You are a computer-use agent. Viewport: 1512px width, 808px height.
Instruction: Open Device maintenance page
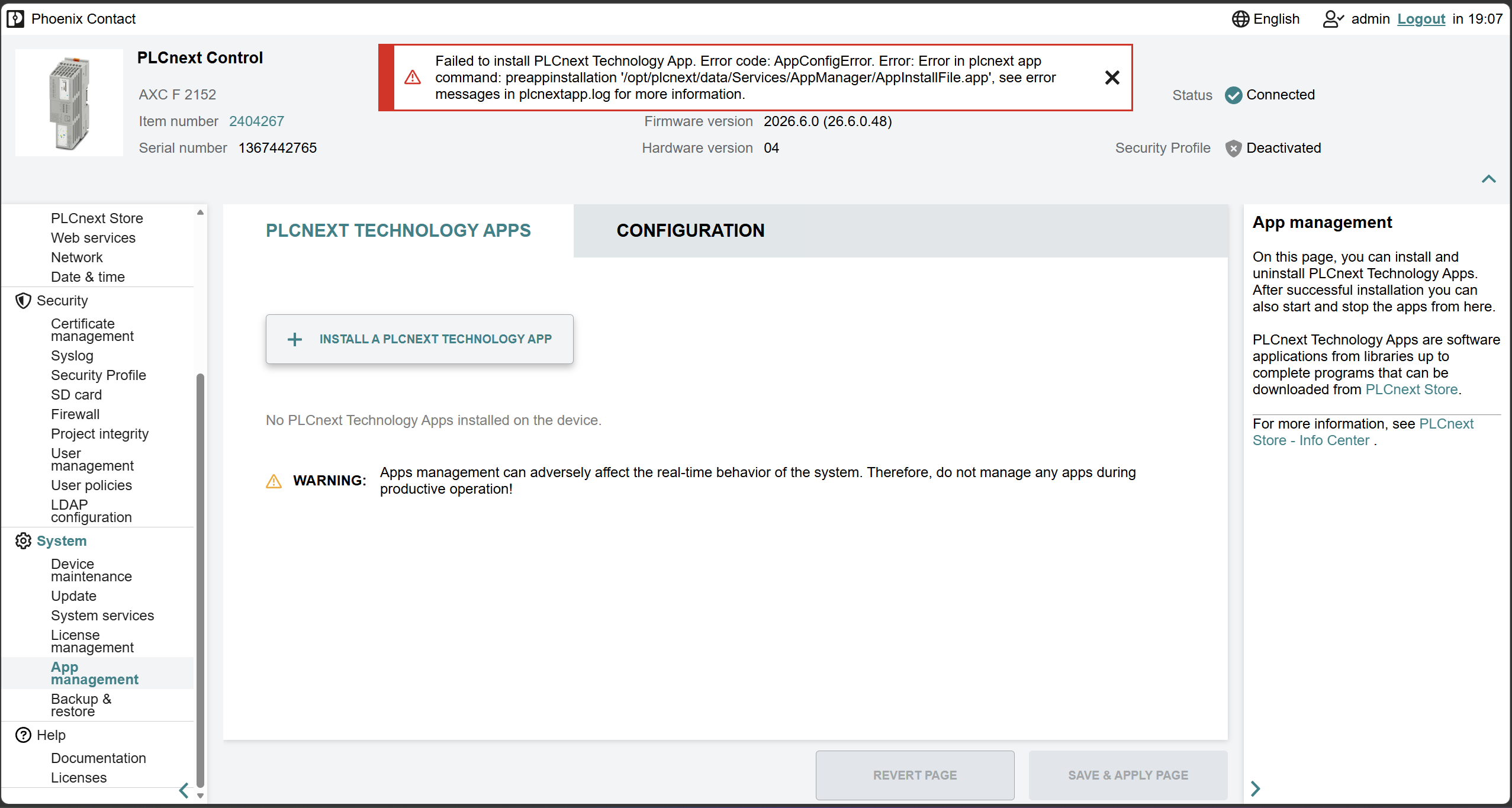tap(91, 570)
